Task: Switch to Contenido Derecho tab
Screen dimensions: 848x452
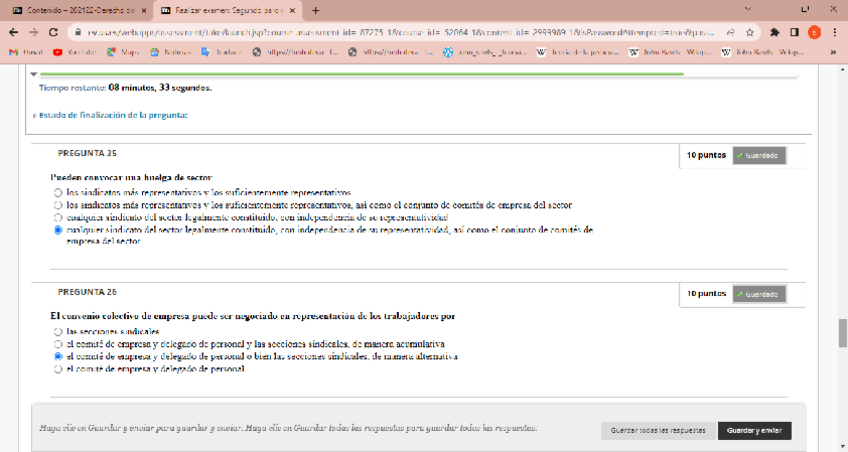Action: (80, 10)
